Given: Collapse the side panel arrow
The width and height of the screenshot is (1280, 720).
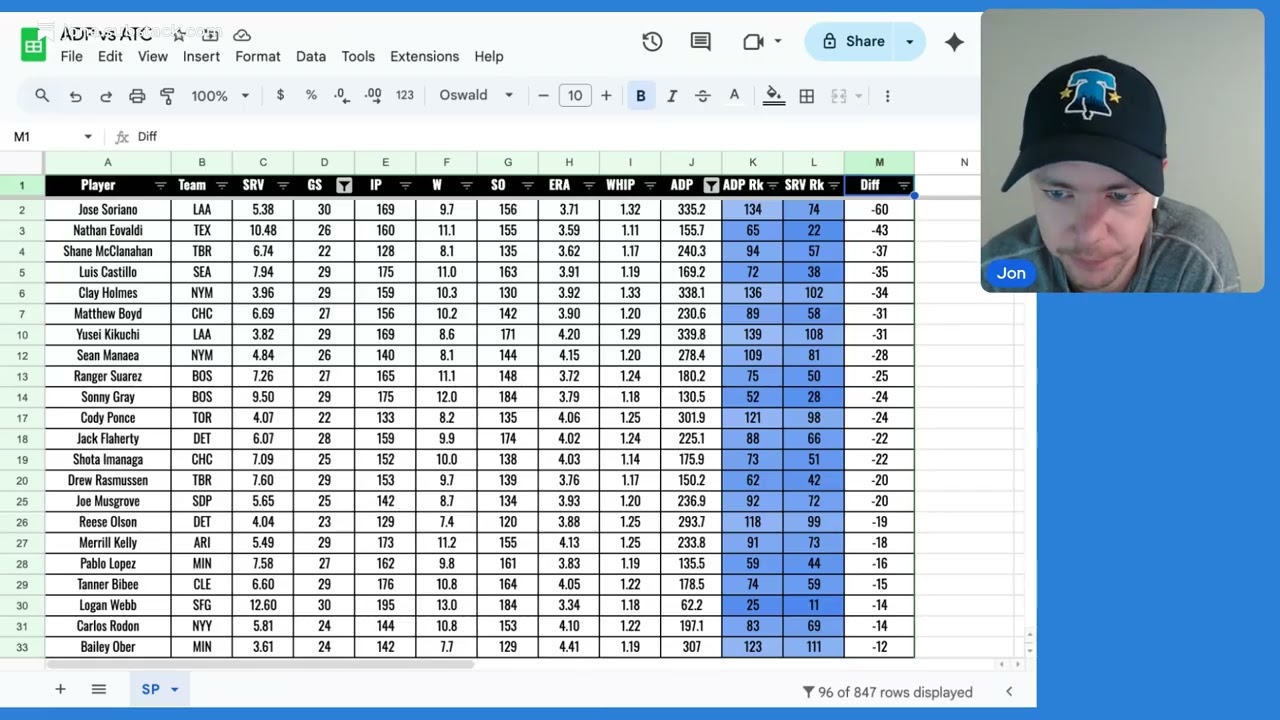Looking at the screenshot, I should click(1009, 691).
